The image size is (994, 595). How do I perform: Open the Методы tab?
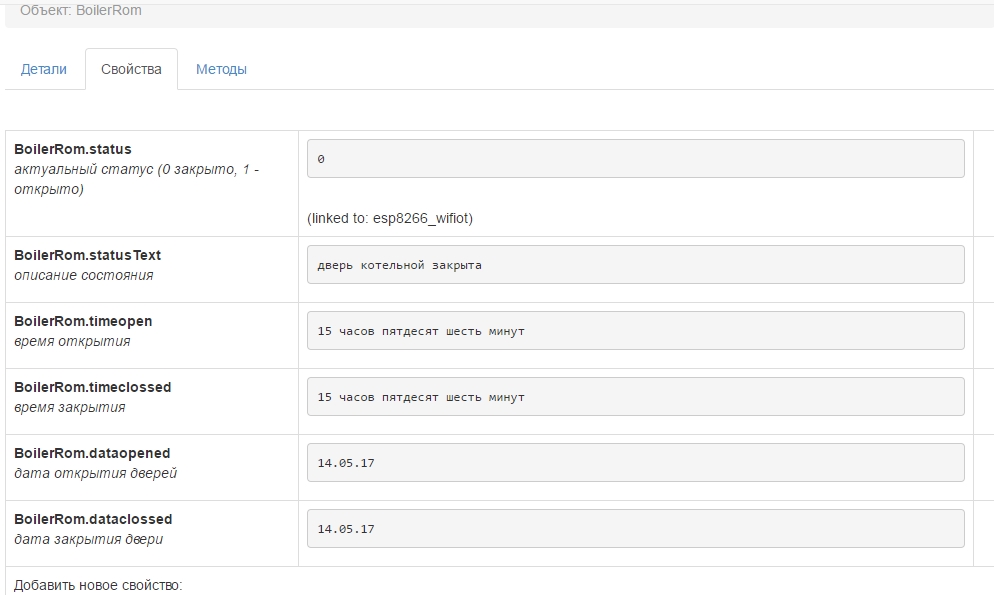(x=221, y=70)
